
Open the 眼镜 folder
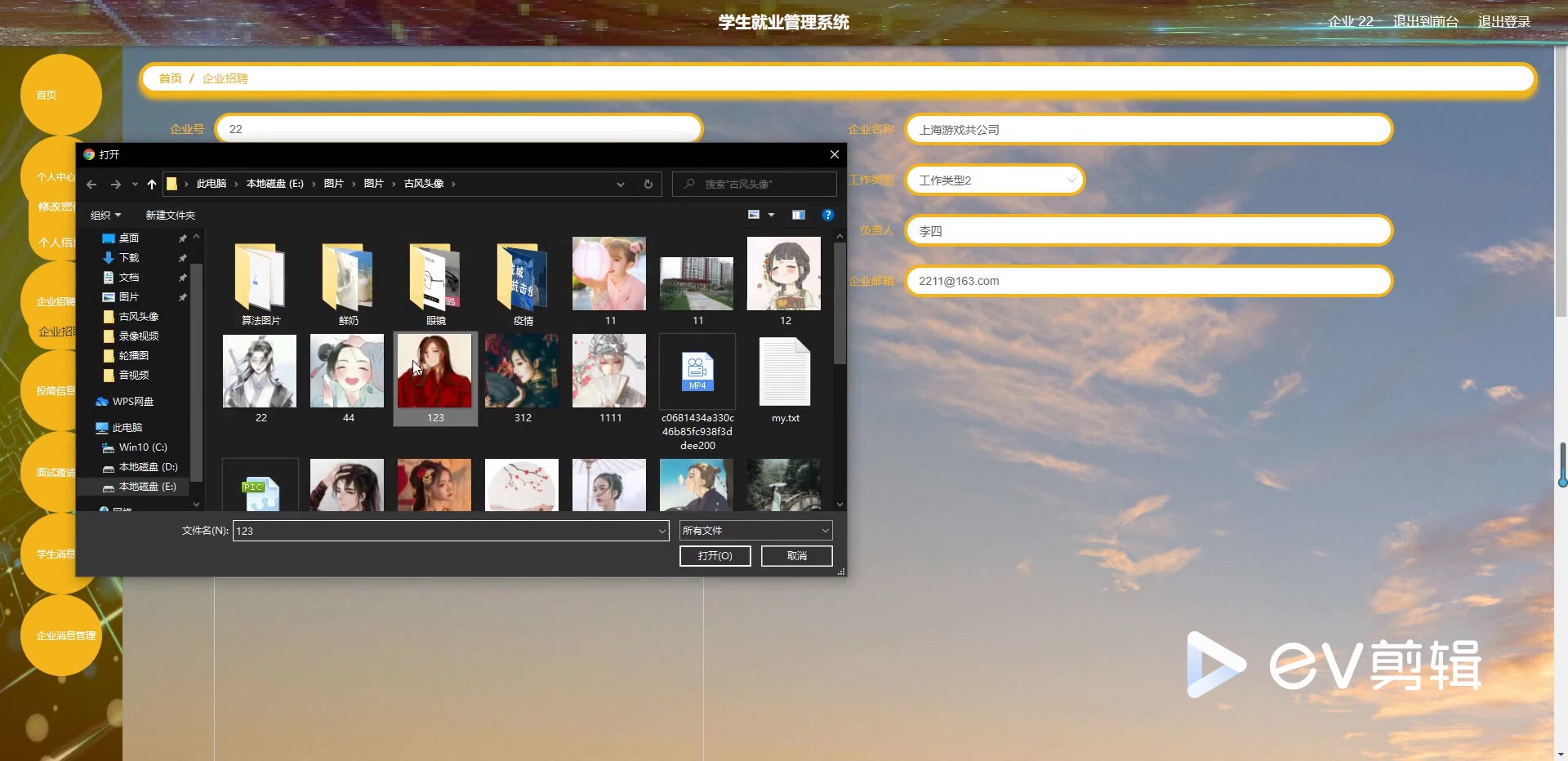click(435, 283)
